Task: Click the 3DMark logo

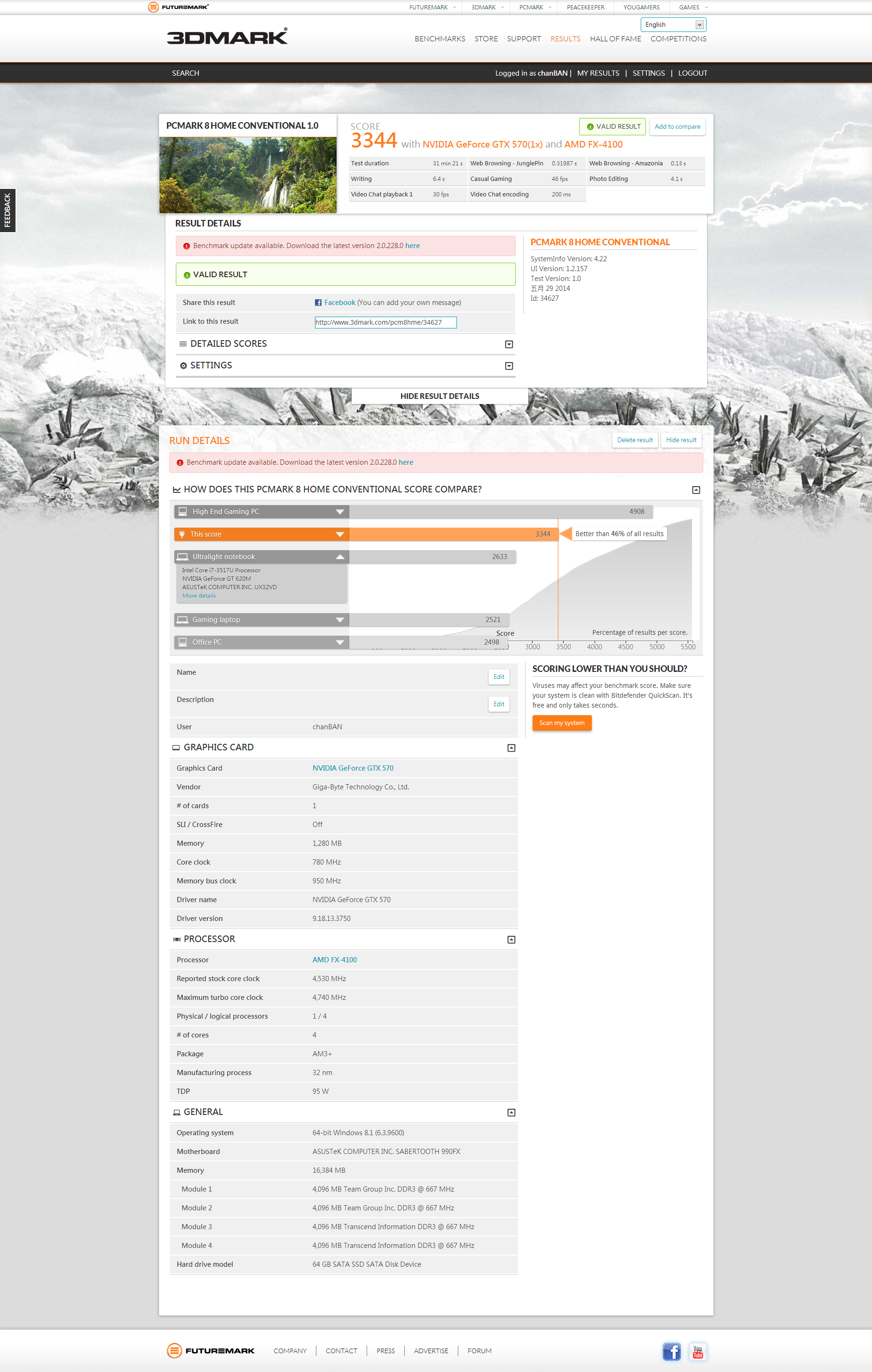Action: pyautogui.click(x=227, y=36)
